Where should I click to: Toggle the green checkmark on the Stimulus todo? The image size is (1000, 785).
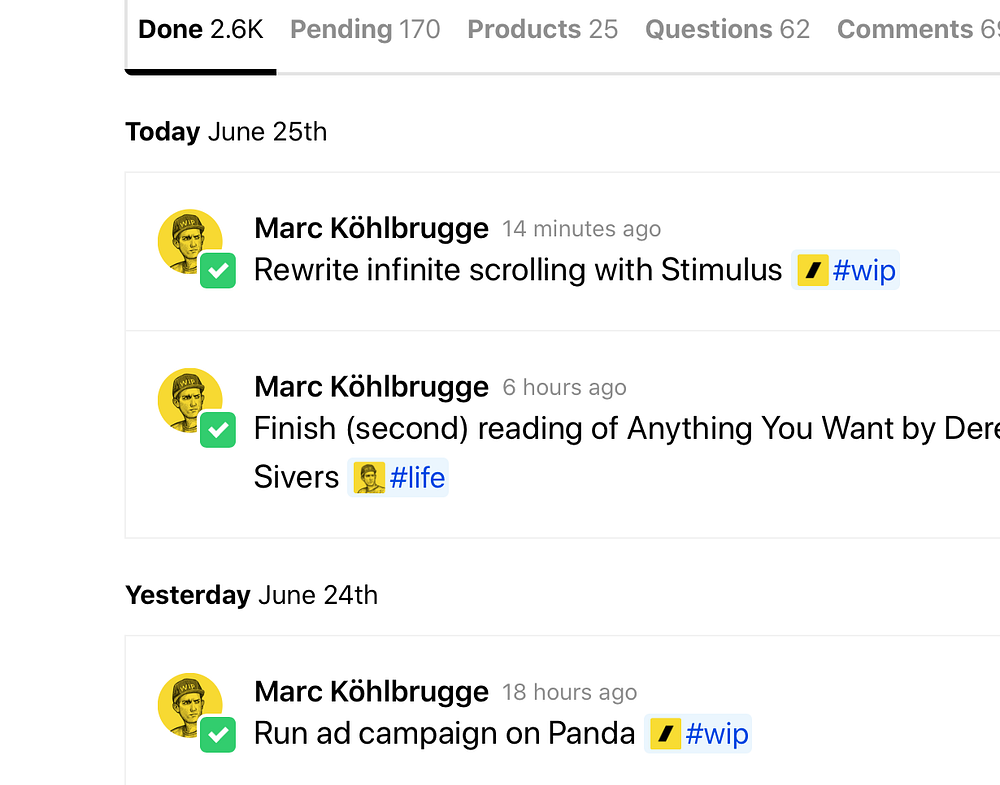218,271
